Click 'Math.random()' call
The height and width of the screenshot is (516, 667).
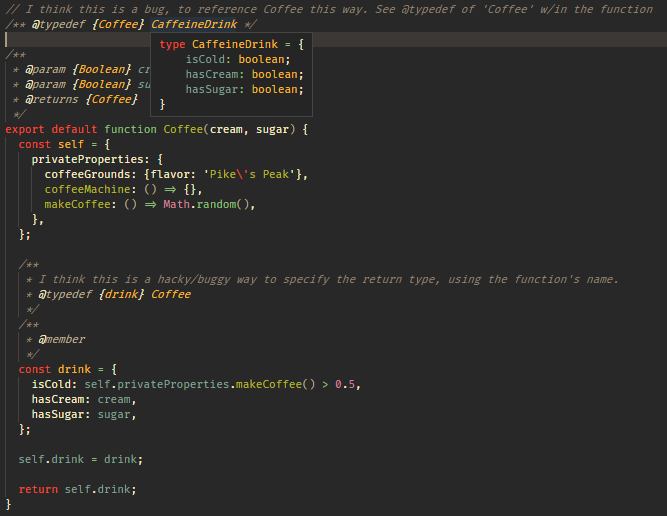[x=206, y=204]
